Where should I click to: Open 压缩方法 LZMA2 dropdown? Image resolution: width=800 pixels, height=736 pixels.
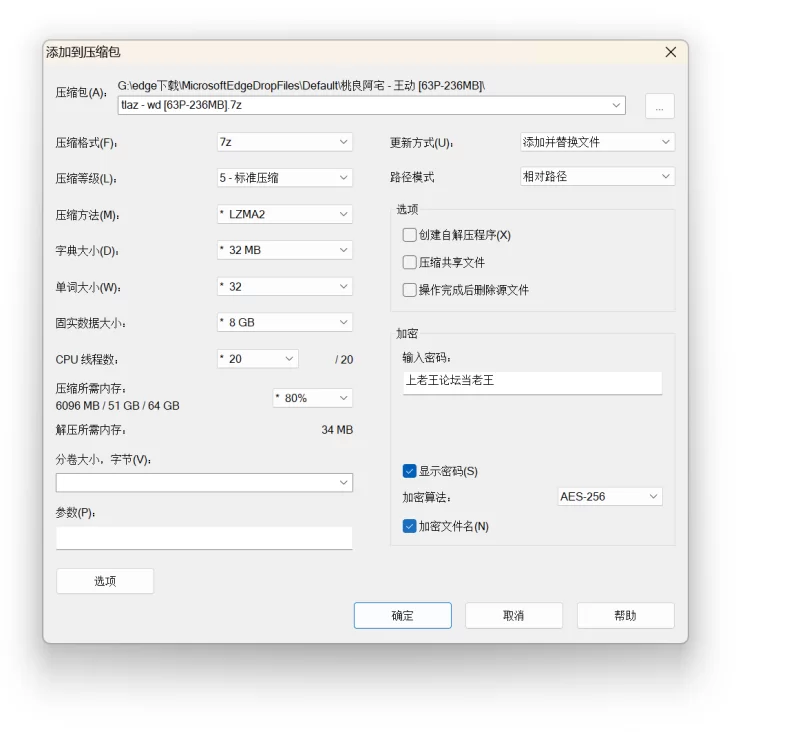coord(284,214)
